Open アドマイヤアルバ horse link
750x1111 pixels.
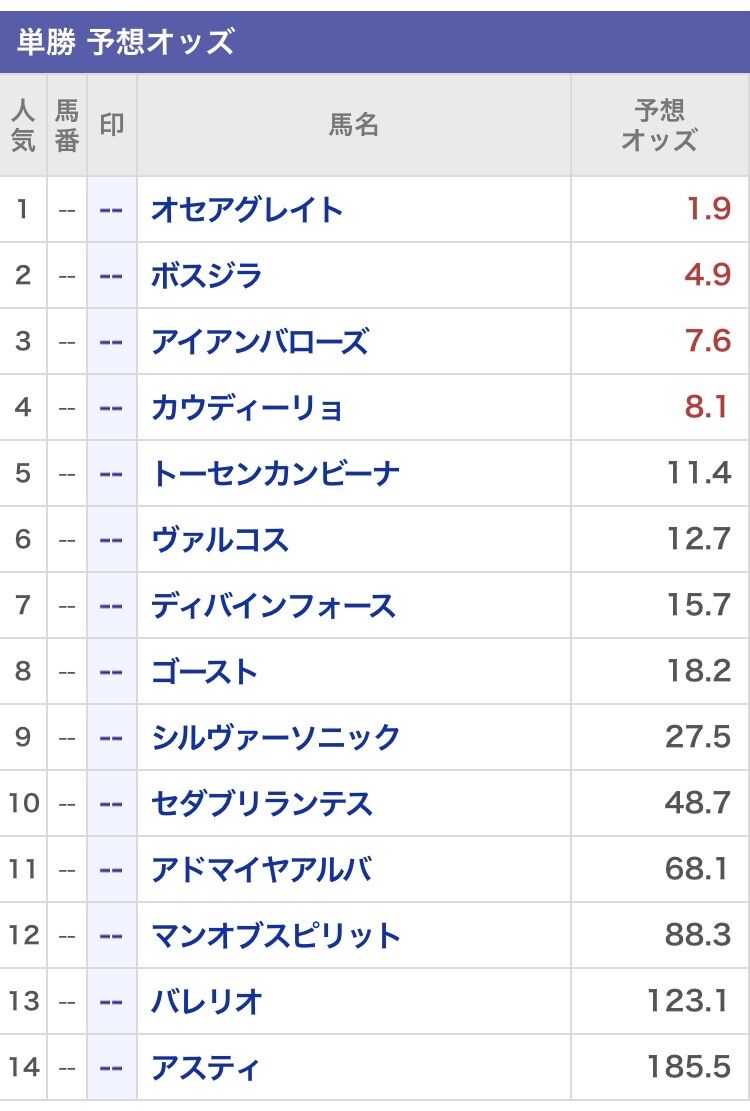click(x=261, y=869)
